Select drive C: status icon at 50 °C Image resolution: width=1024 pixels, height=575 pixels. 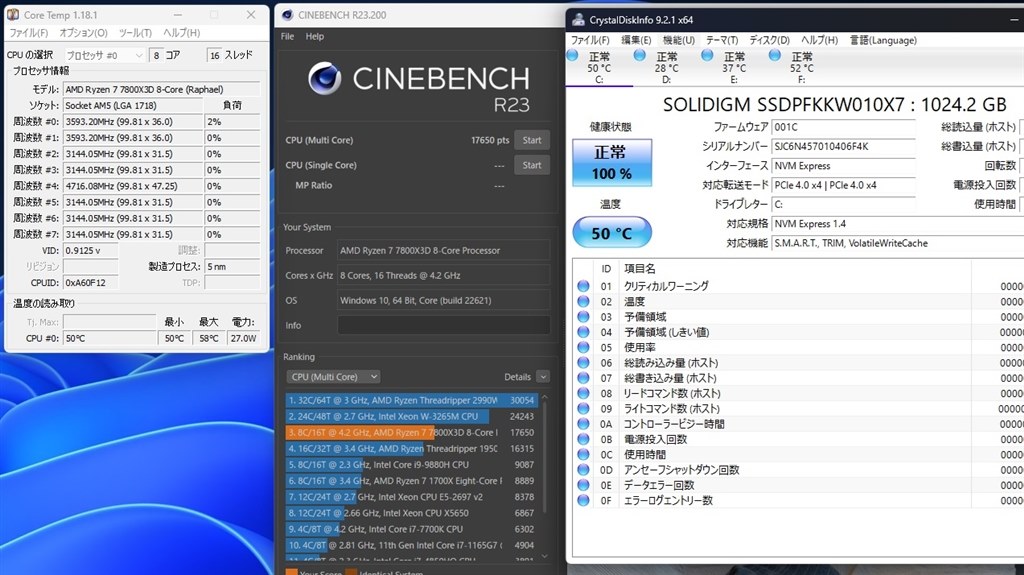pos(572,56)
